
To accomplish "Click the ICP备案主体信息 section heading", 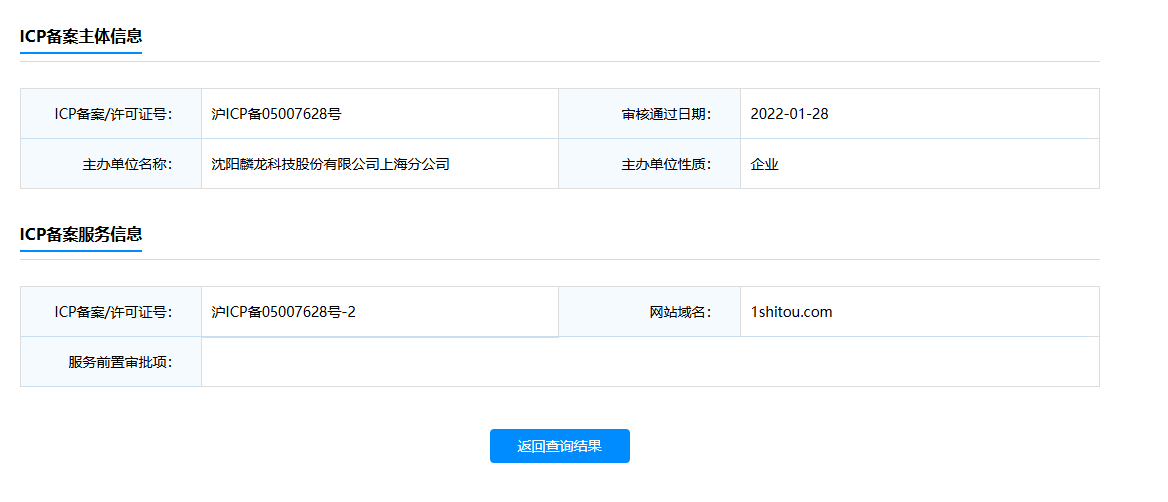I will (x=81, y=36).
